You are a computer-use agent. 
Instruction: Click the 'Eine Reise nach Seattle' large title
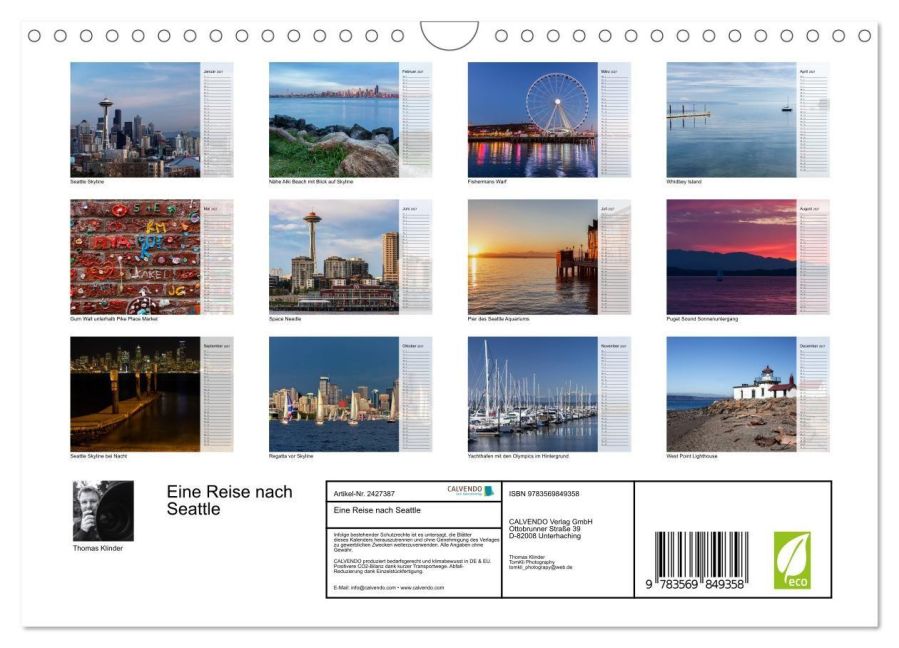[x=229, y=500]
